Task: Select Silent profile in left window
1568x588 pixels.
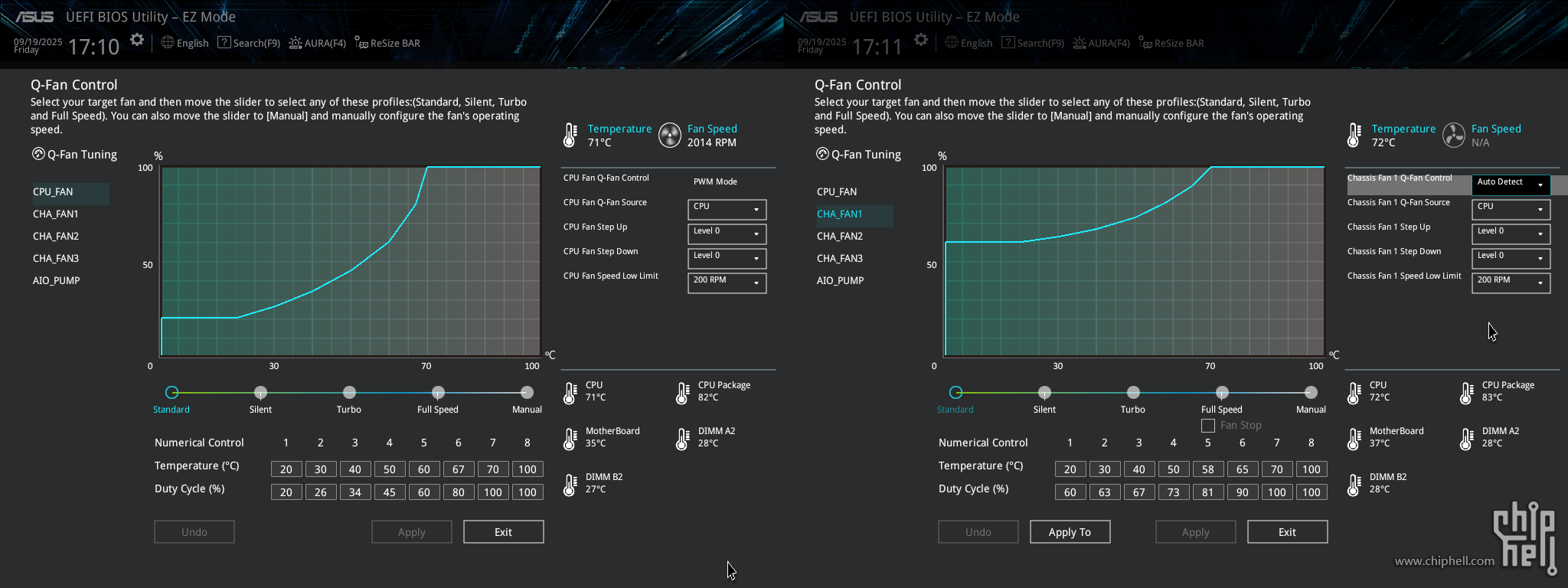Action: (260, 393)
